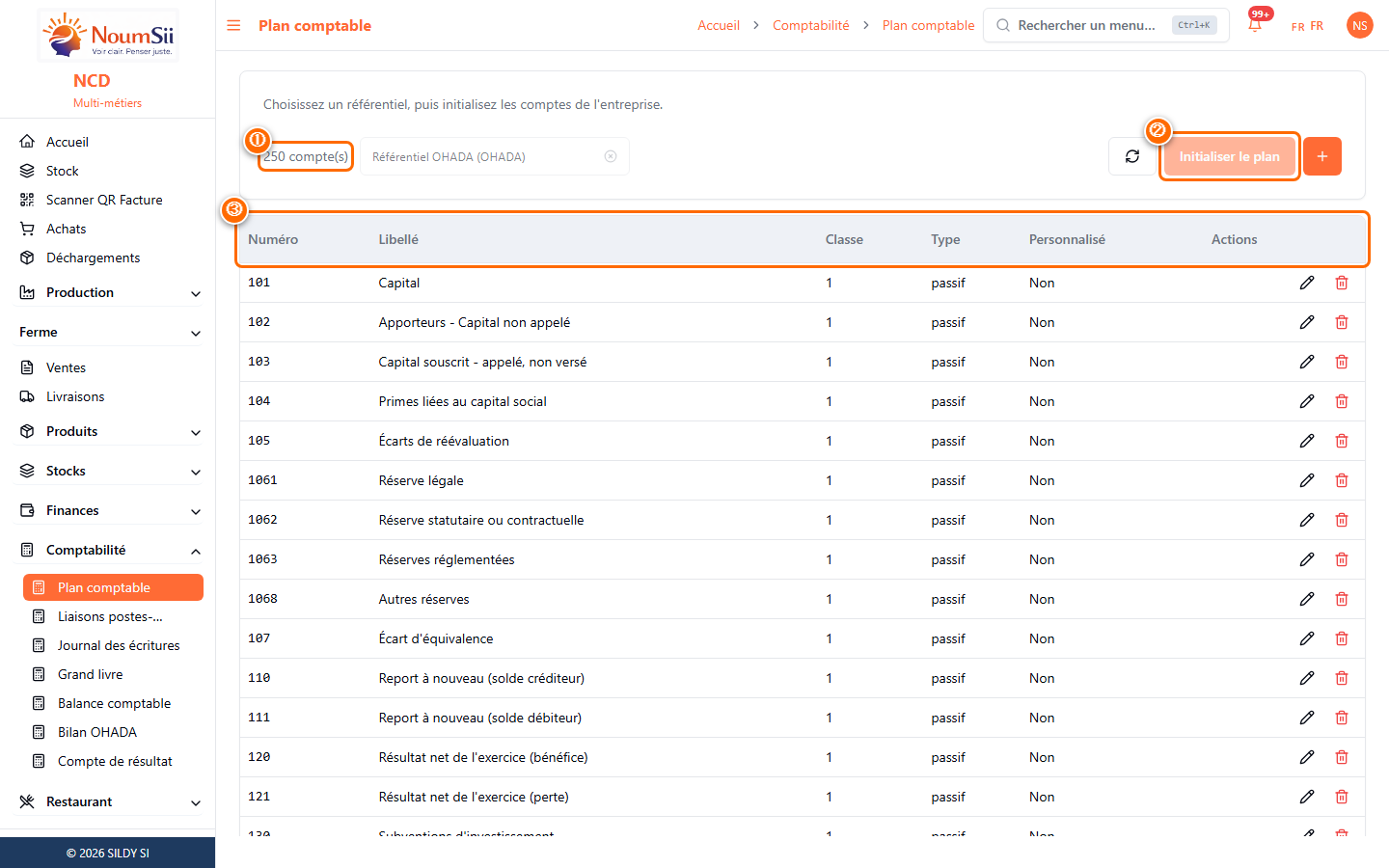Open Journal des écritures
1389x868 pixels.
point(113,645)
